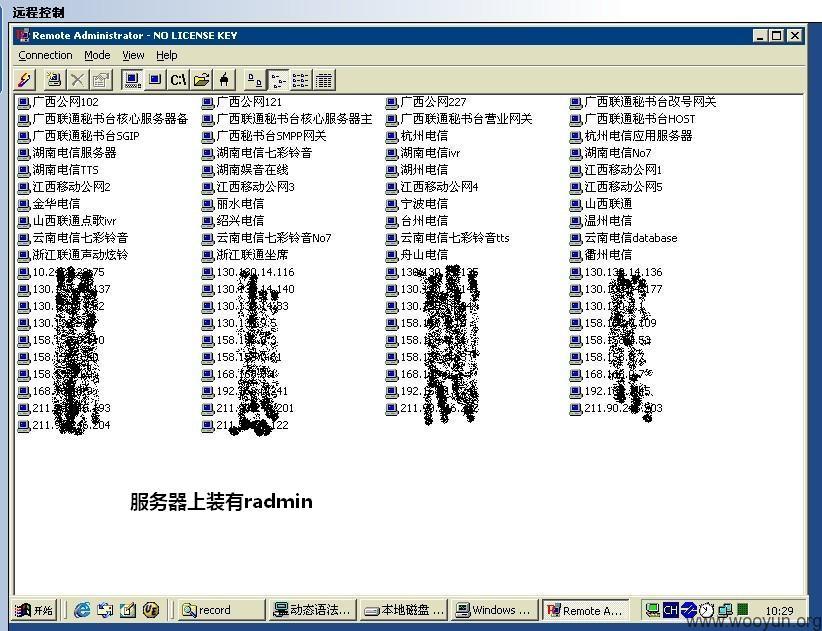
Task: Select Telnet mode (C:\) toolbar button
Action: [x=178, y=80]
